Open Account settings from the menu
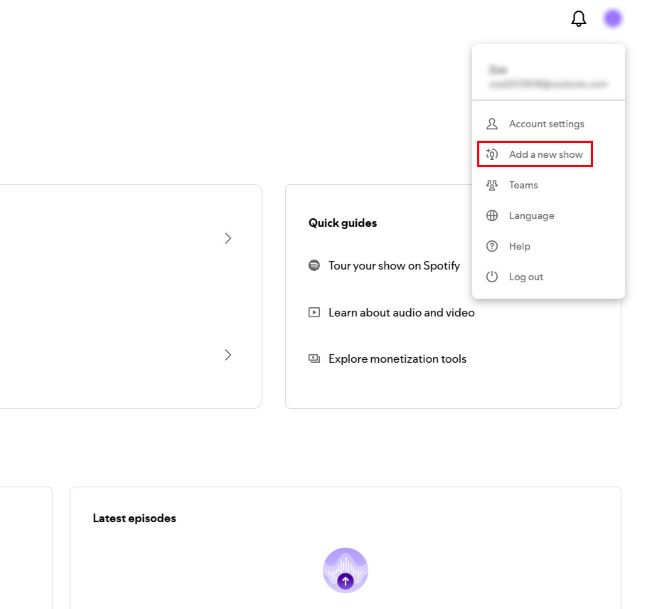Viewport: 650px width, 609px height. pyautogui.click(x=535, y=124)
